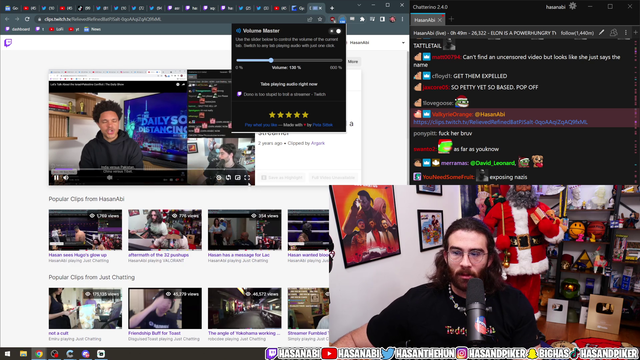The height and width of the screenshot is (360, 640).
Task: Open Chrome three-dot menu
Action: point(402,19)
